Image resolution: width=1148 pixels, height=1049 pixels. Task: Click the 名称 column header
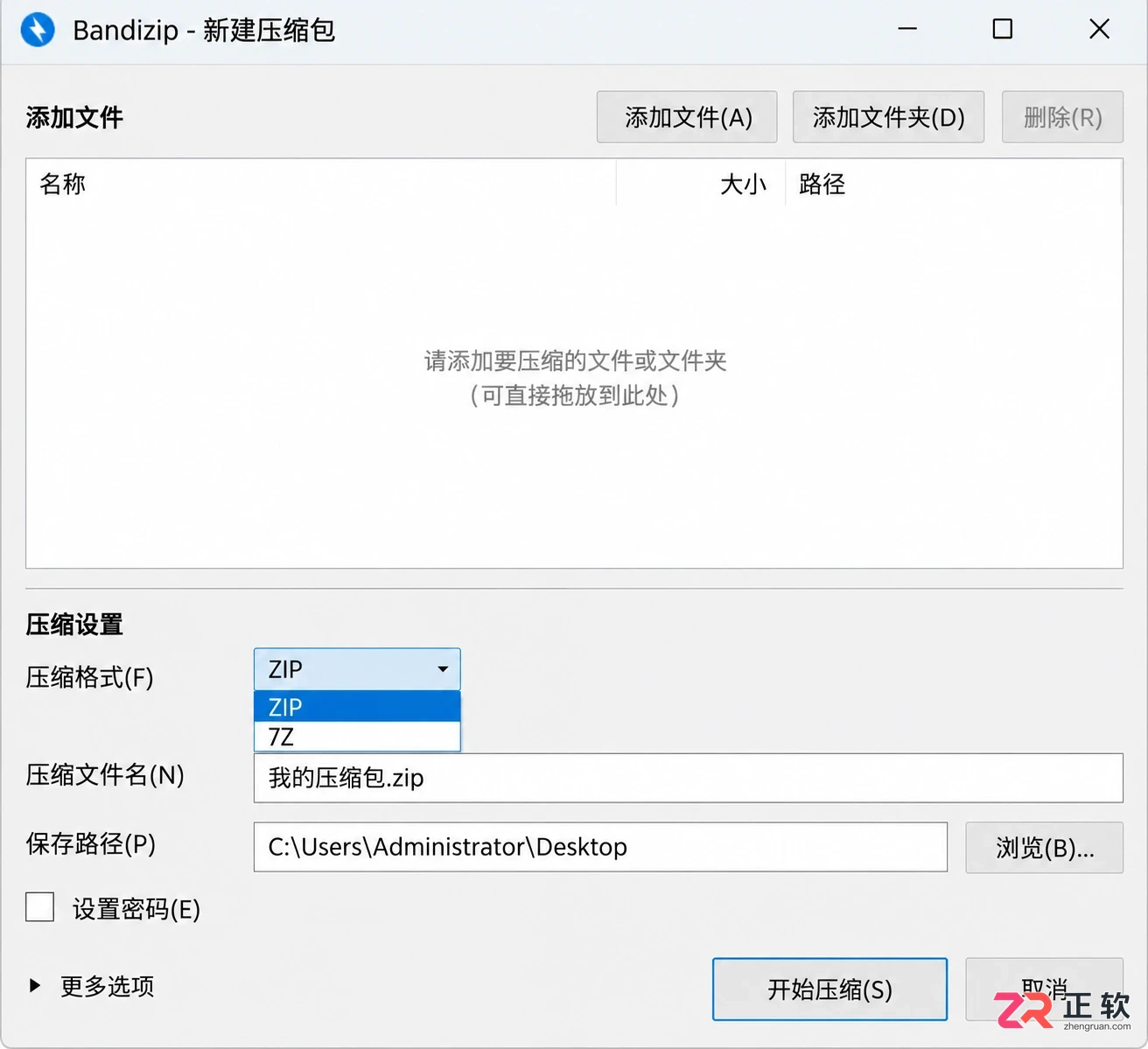pyautogui.click(x=321, y=184)
